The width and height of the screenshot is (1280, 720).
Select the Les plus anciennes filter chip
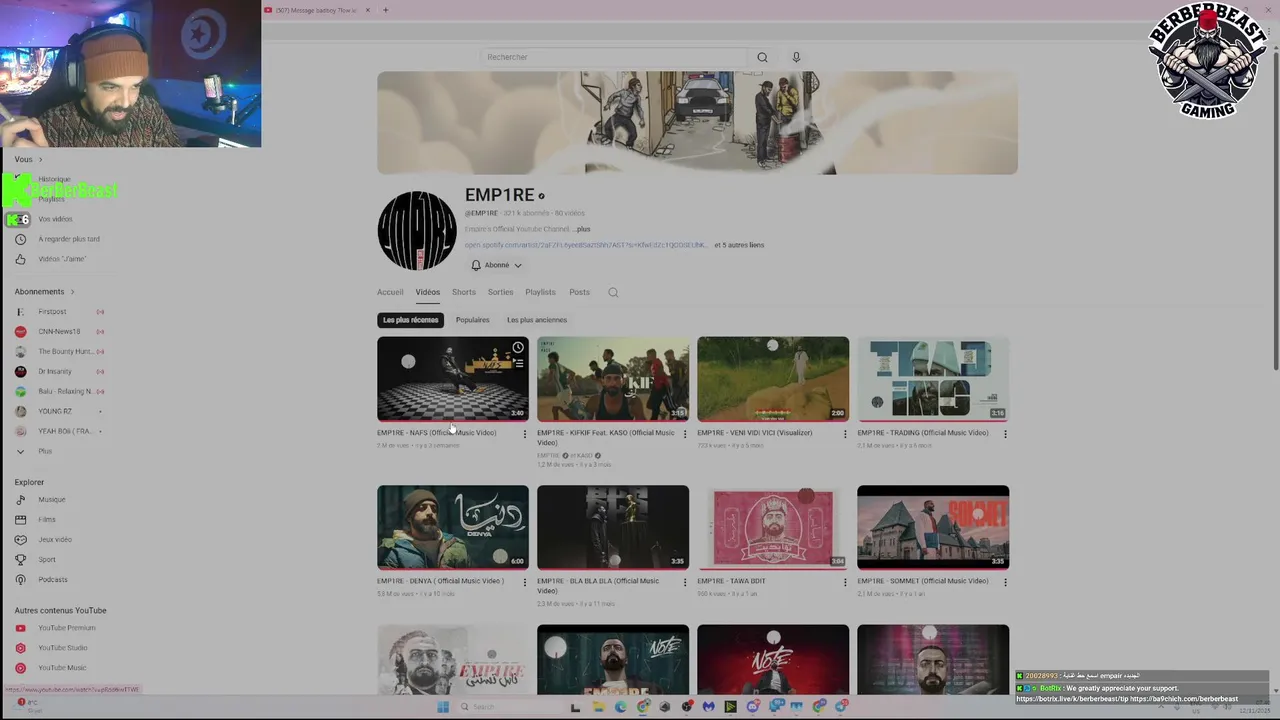pos(537,320)
